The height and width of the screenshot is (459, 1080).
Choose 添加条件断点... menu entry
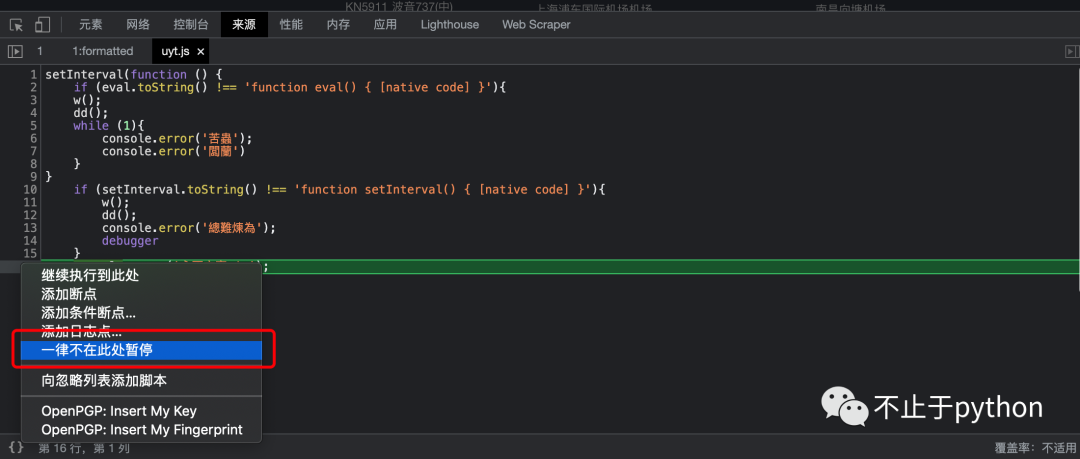pyautogui.click(x=88, y=313)
